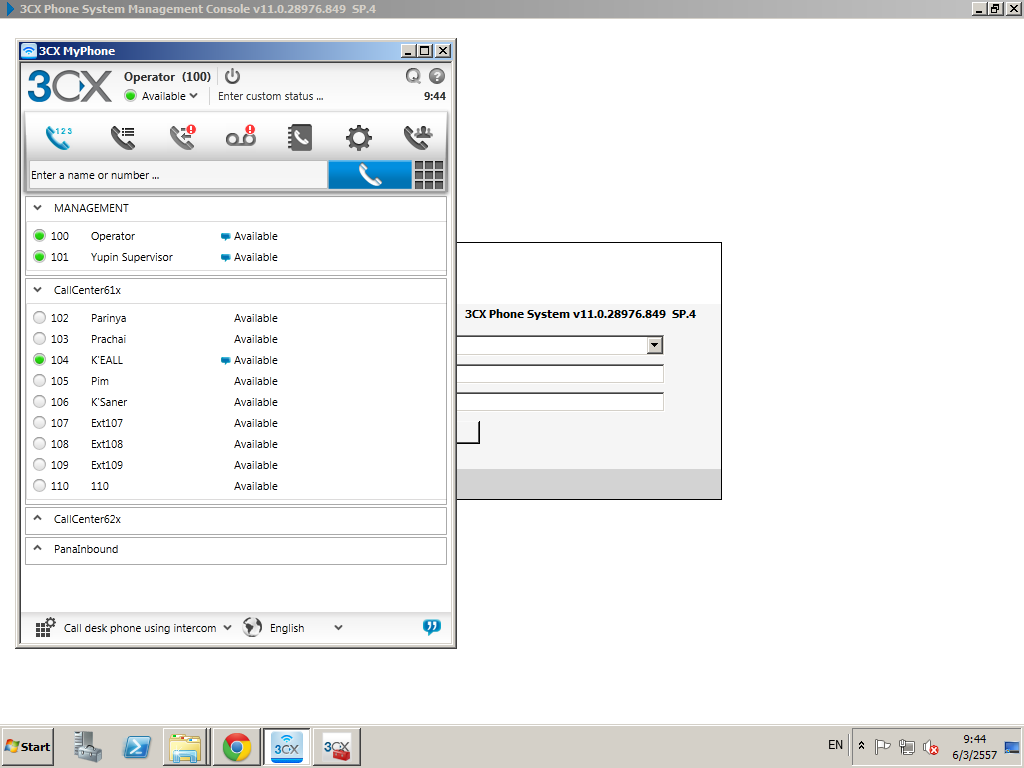Switch to 3CX Management Console taskbar item
1024x768 pixels.
click(337, 746)
